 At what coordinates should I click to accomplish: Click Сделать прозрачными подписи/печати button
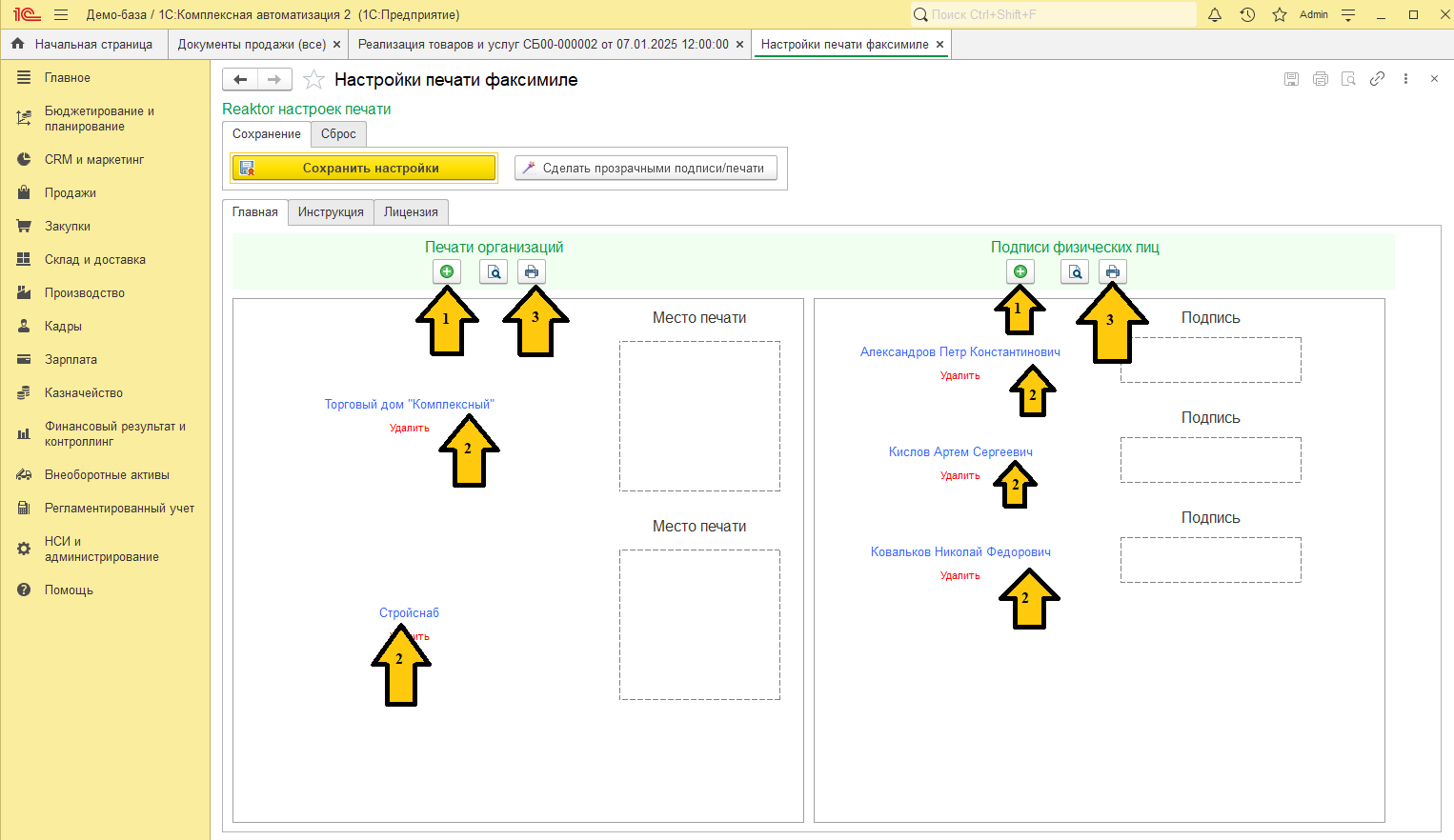646,169
